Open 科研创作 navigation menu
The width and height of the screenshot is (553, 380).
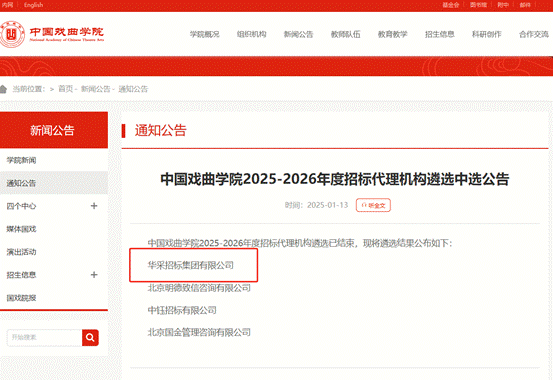click(x=487, y=34)
